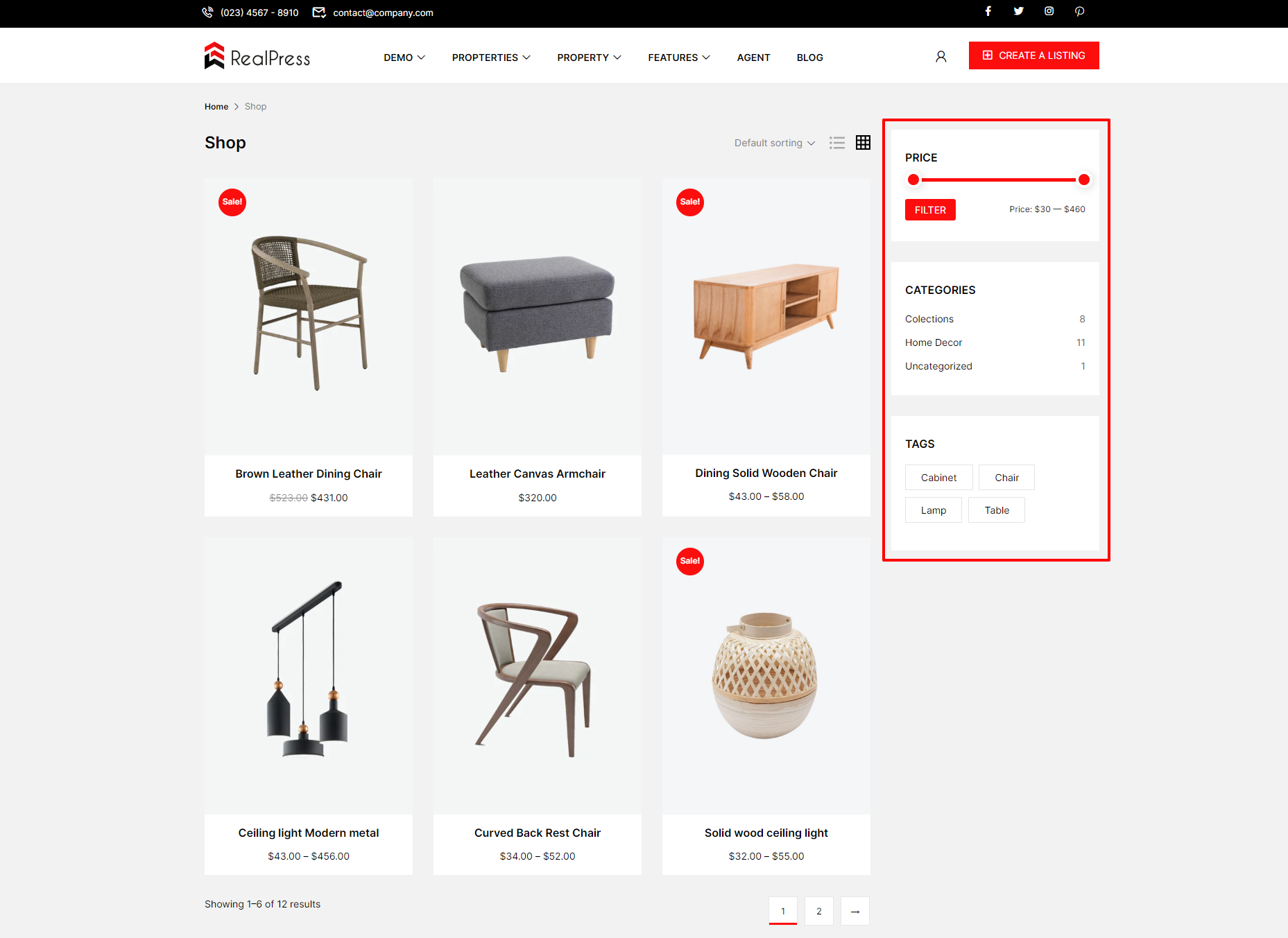Switch to list view layout

tap(837, 143)
